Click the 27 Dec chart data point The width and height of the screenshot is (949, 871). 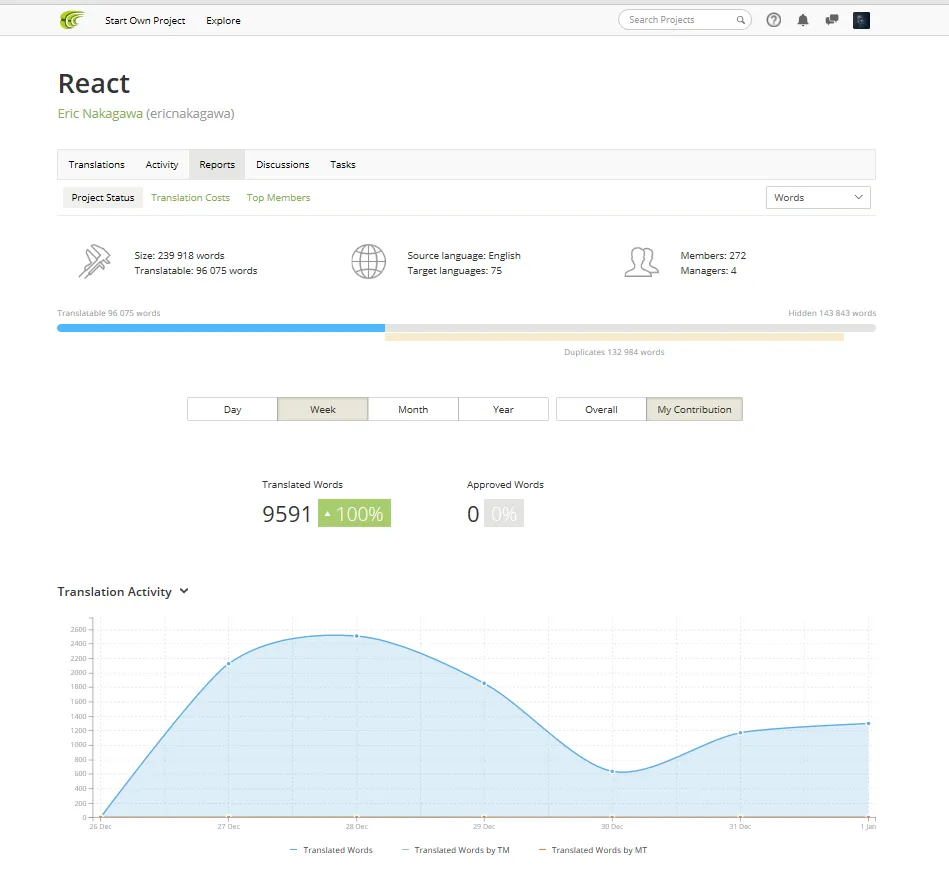[x=229, y=664]
